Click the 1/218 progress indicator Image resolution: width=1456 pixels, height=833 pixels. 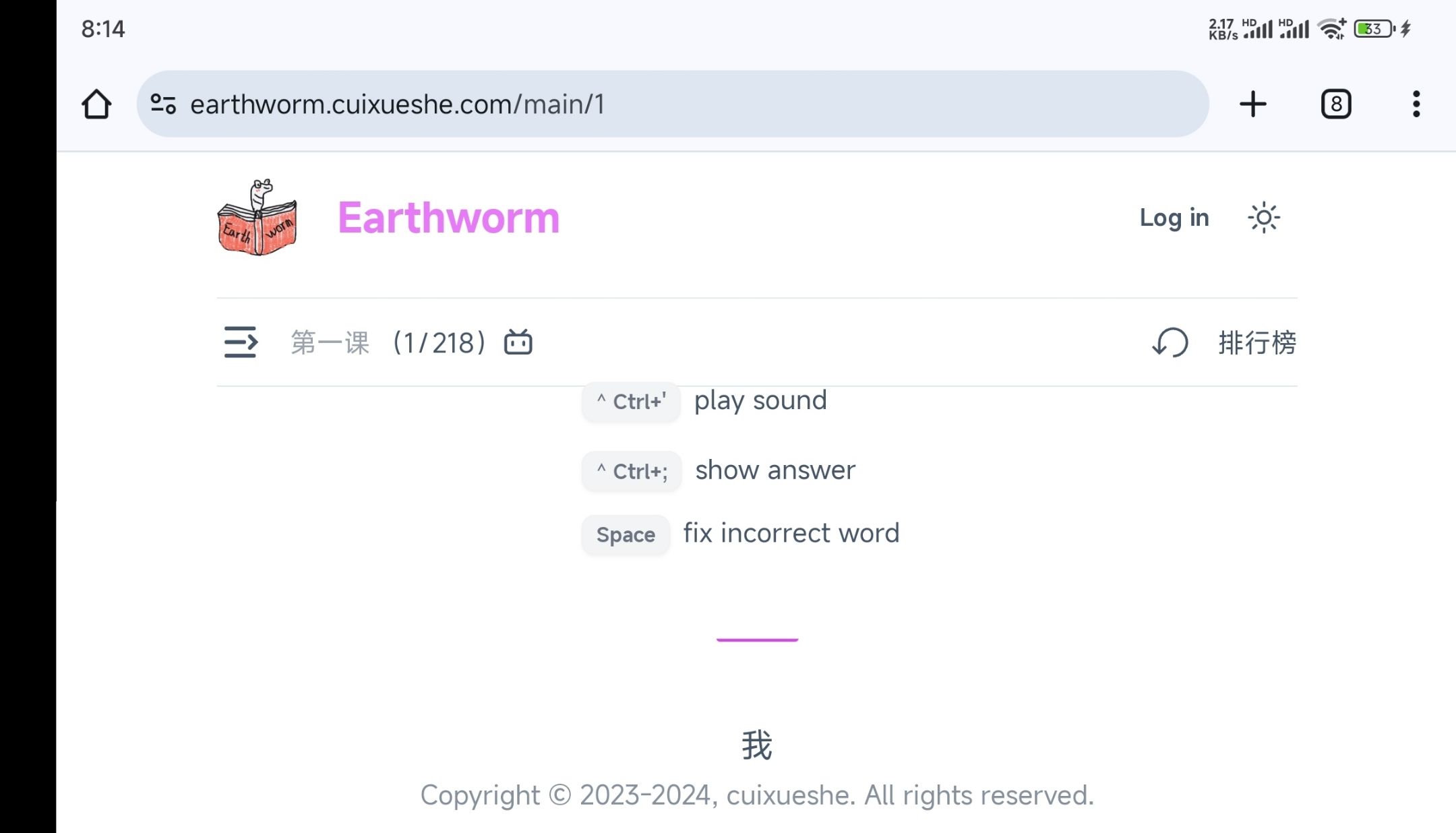pyautogui.click(x=439, y=342)
